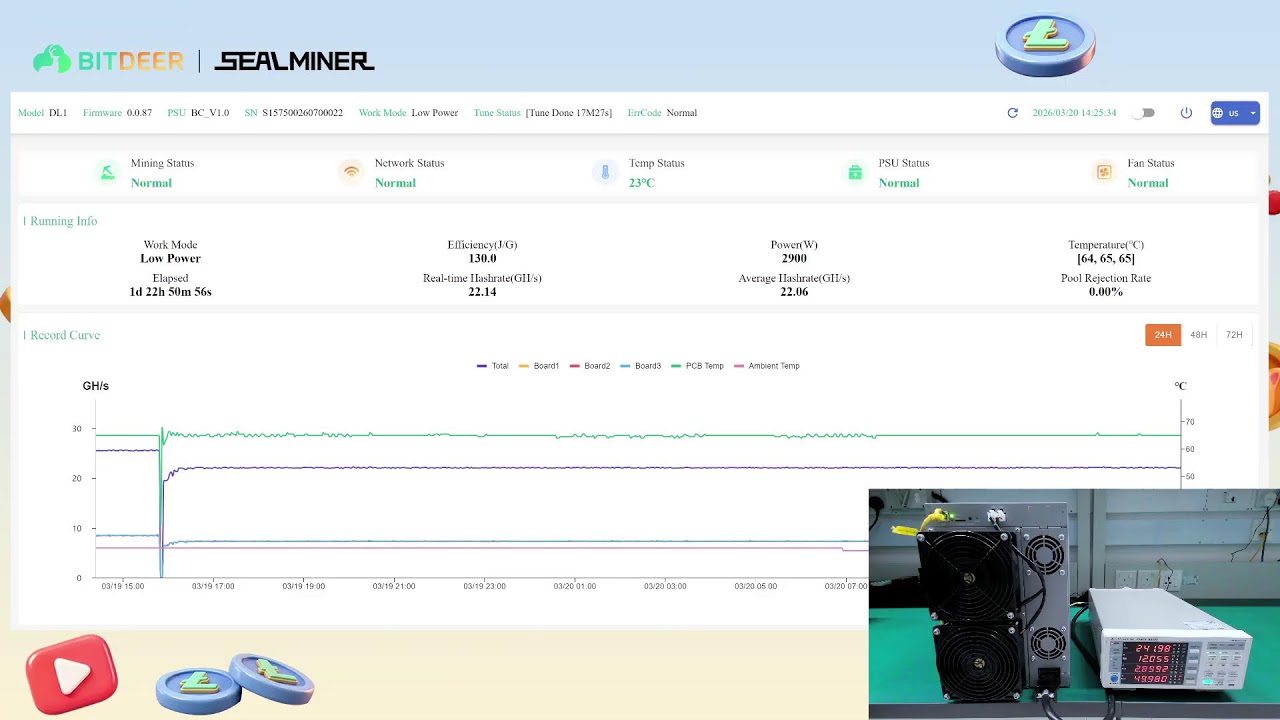Click the Temperature value [64, 65, 65]
1280x720 pixels.
click(1106, 258)
